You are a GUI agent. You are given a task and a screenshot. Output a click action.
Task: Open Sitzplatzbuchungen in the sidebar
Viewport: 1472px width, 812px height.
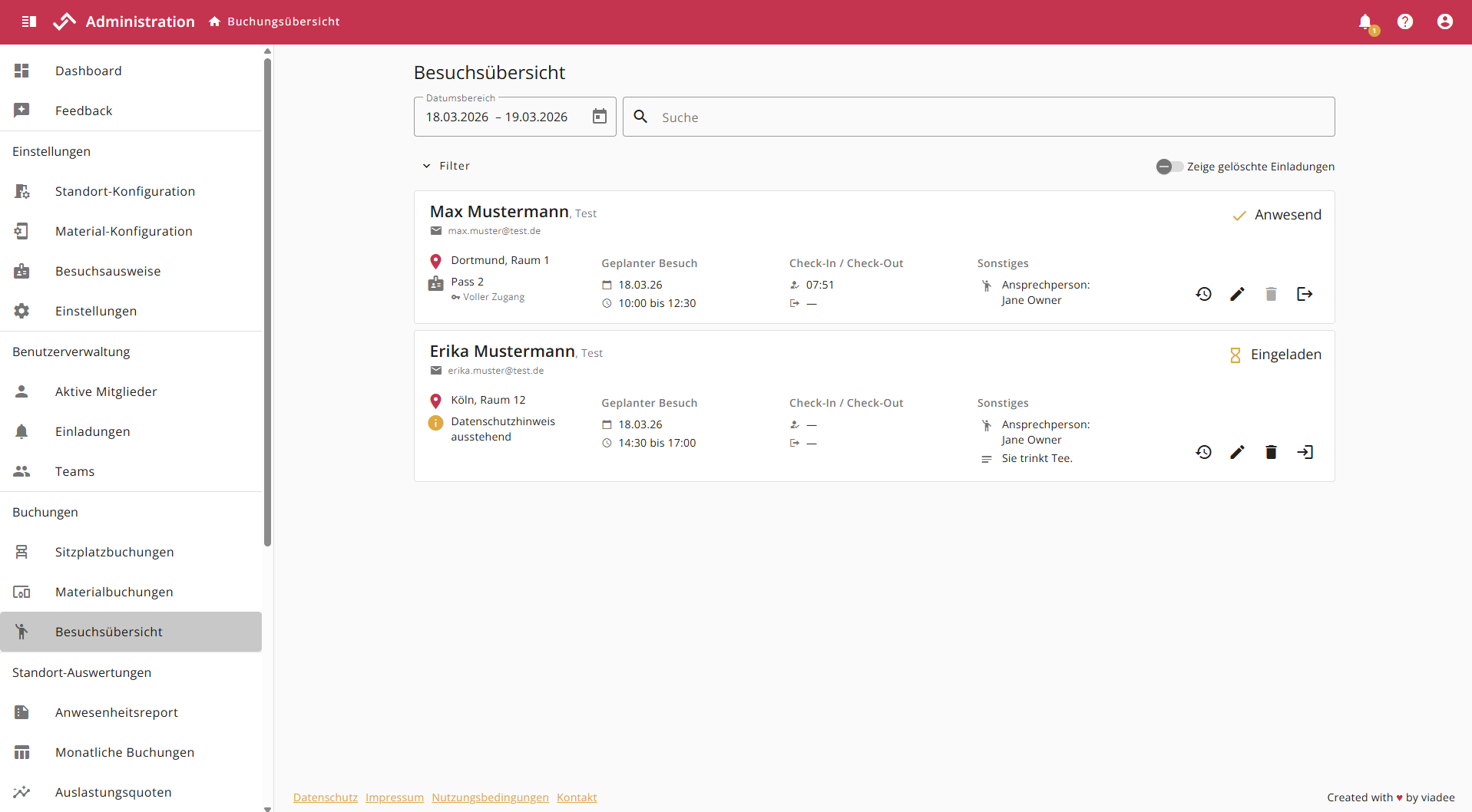tap(114, 552)
